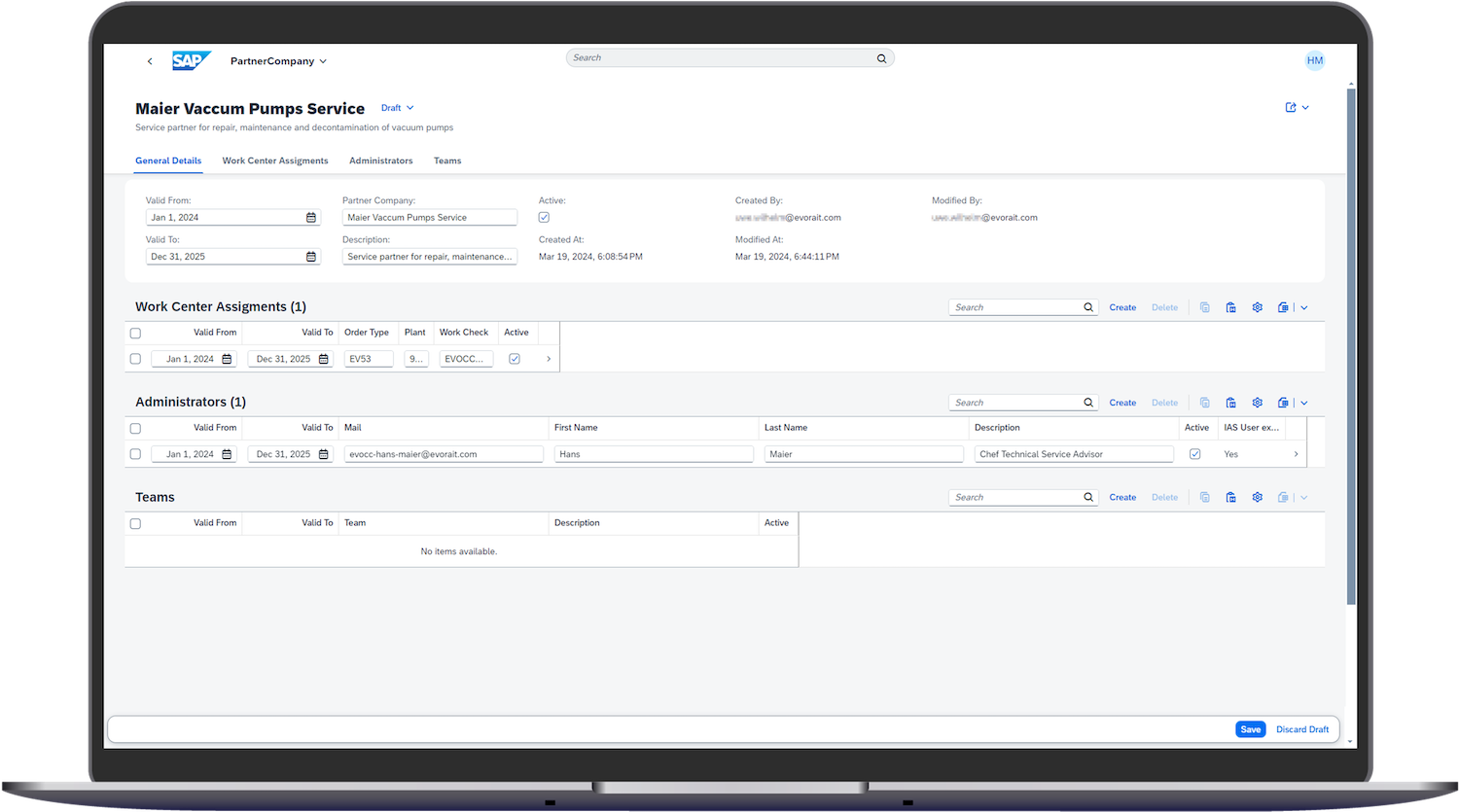The height and width of the screenshot is (812, 1459).
Task: Open the share icon menu in the header
Action: [1292, 108]
